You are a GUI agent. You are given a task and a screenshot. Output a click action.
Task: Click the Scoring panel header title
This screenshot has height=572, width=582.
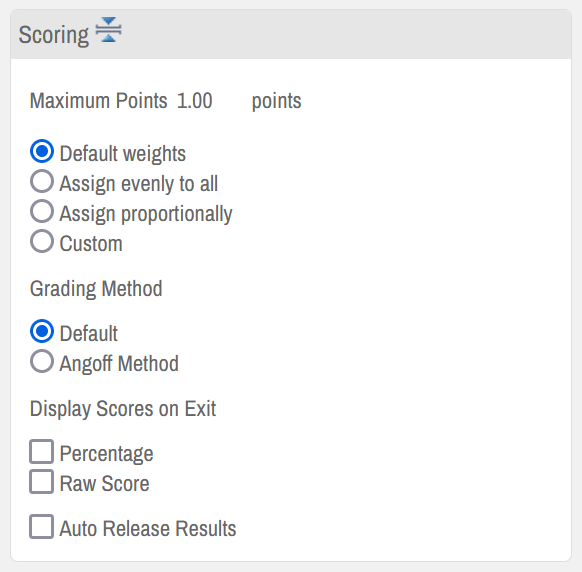point(54,35)
